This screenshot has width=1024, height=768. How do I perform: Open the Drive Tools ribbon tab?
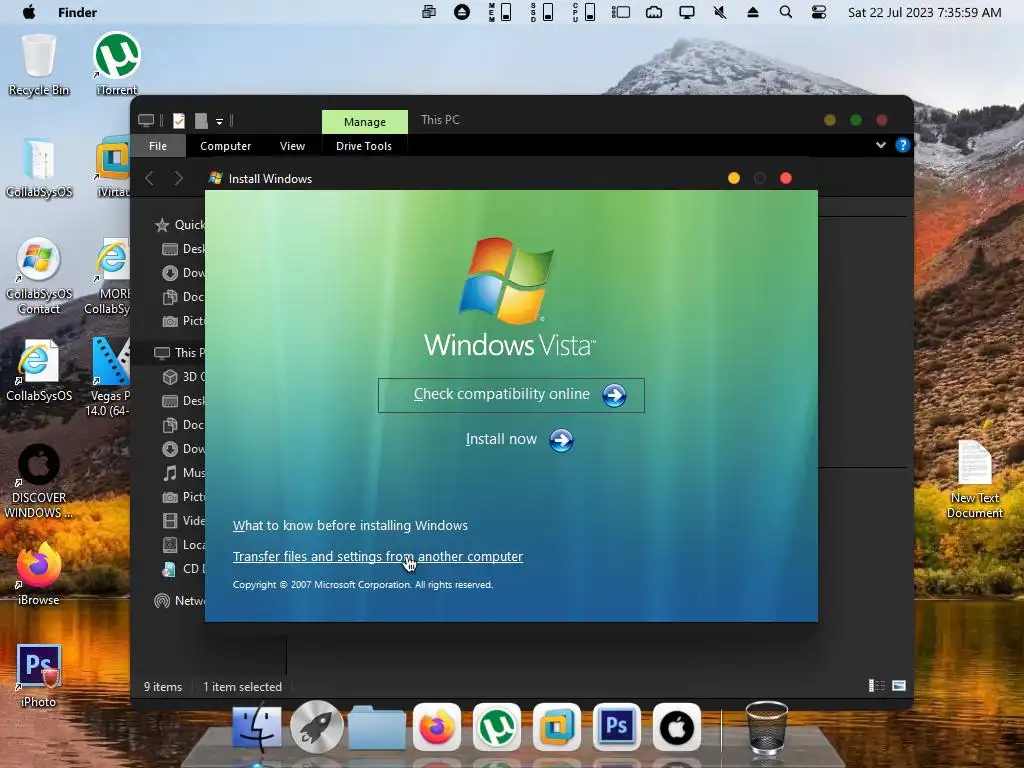point(364,146)
